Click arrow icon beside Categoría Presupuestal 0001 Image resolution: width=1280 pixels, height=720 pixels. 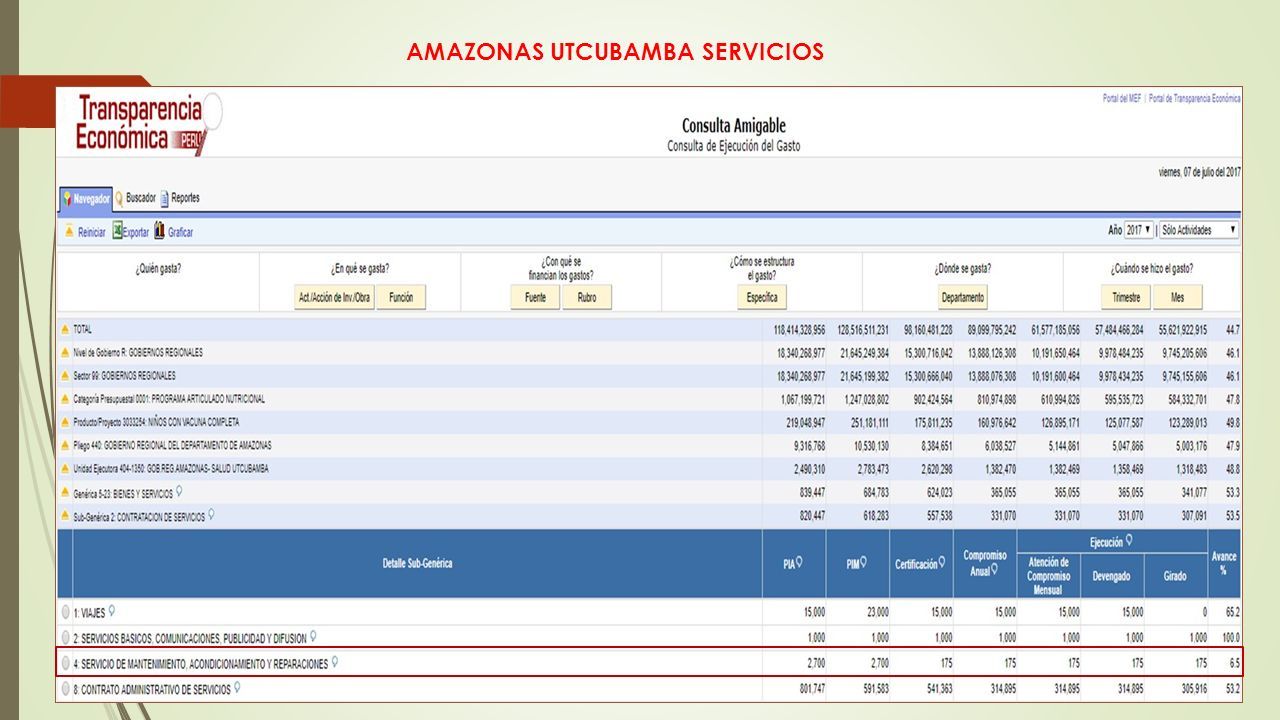click(65, 398)
